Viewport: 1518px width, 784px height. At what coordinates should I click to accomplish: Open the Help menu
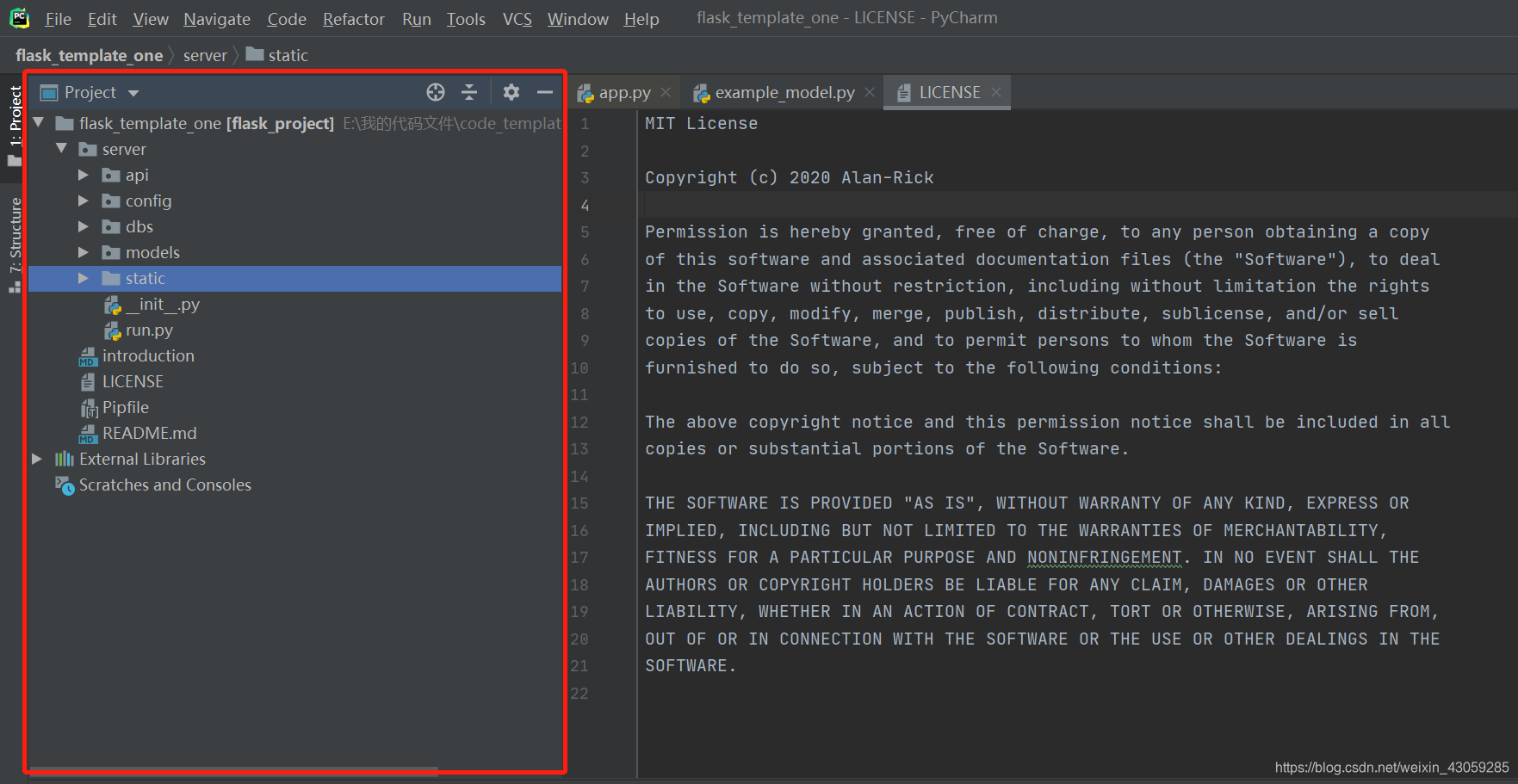pos(641,19)
